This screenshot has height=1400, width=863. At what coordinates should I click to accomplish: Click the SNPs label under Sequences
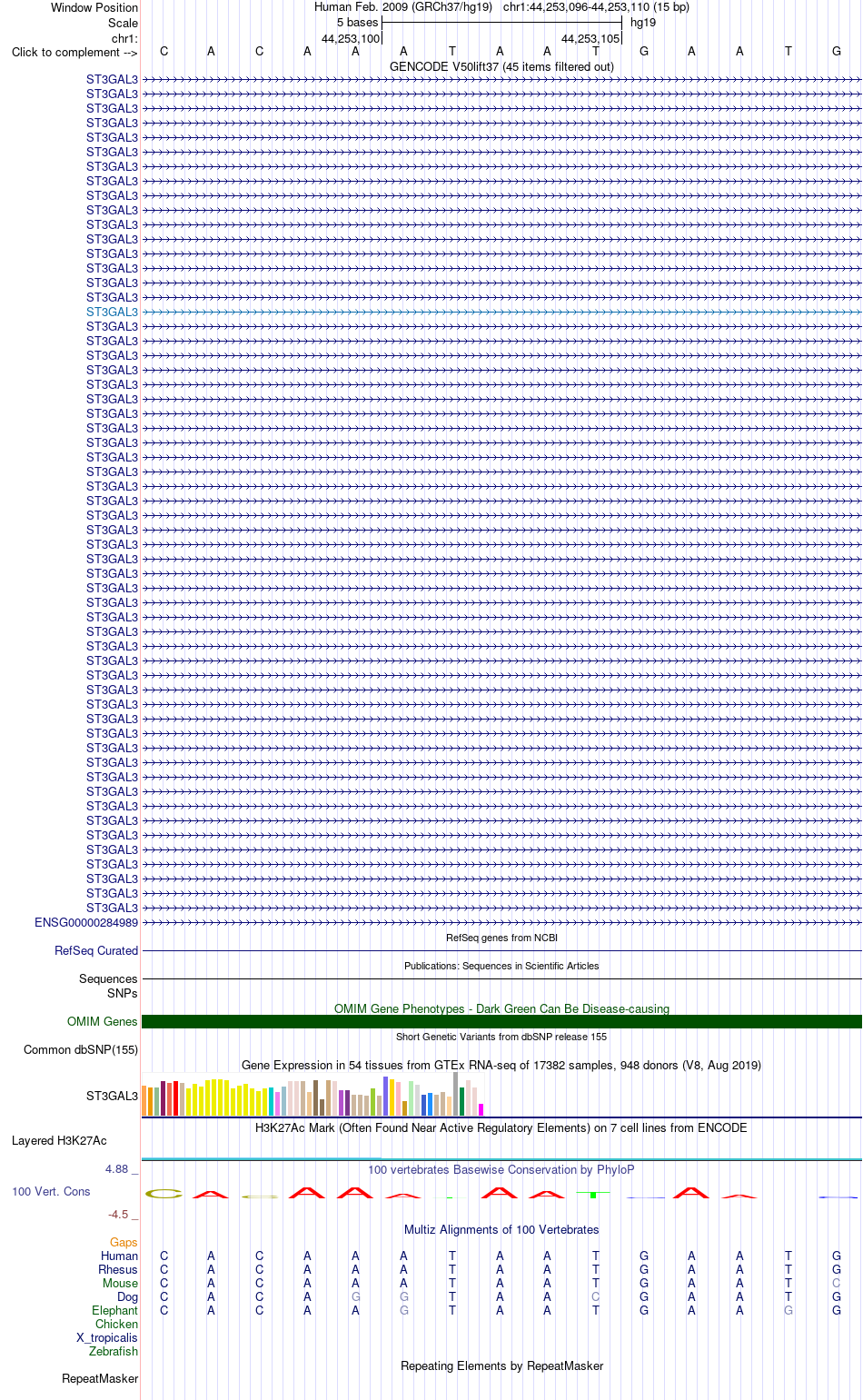[x=122, y=993]
